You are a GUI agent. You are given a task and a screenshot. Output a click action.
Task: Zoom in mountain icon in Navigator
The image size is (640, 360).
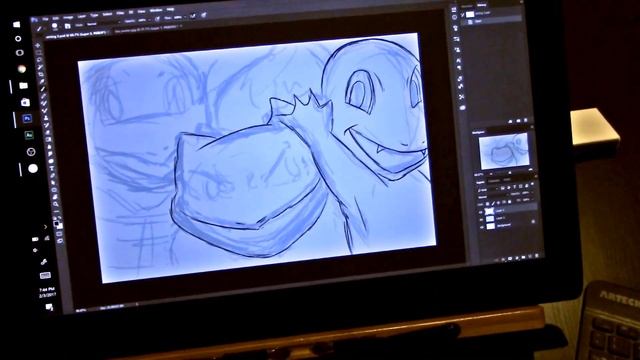531,170
